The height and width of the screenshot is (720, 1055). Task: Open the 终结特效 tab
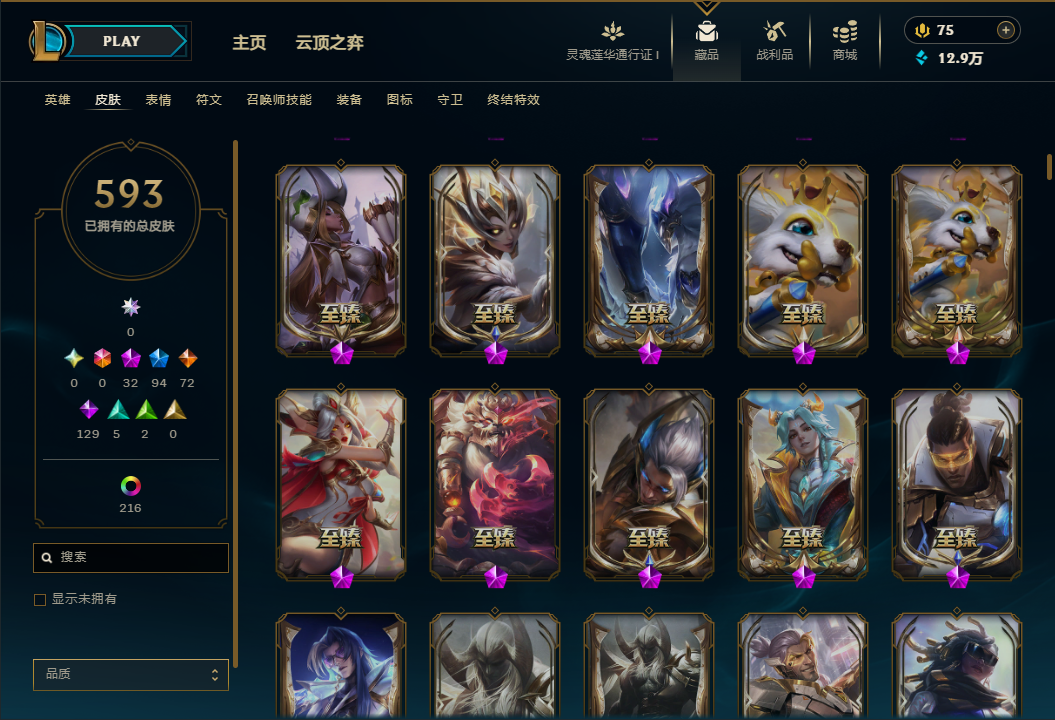click(513, 100)
